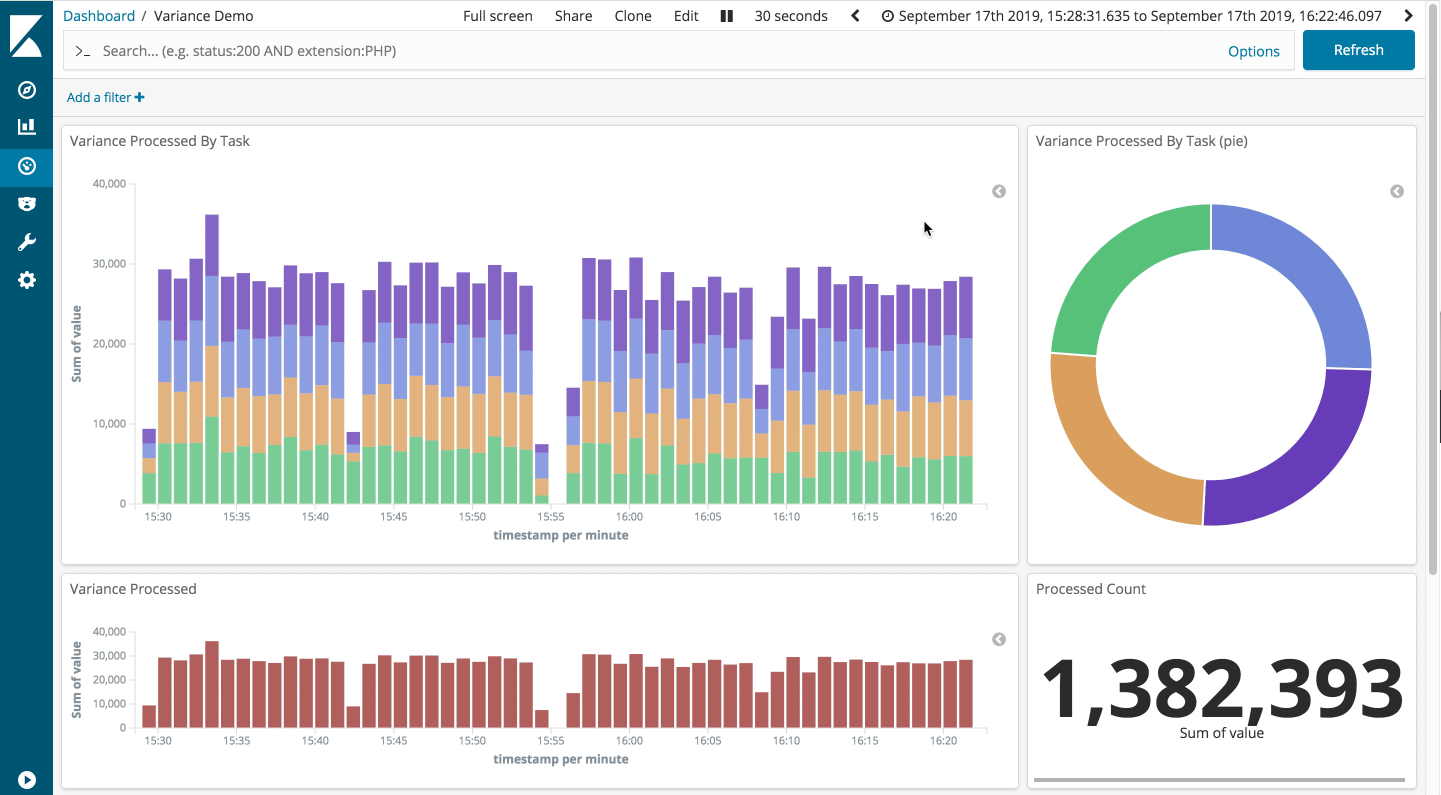Toggle legend on Variance Processed chart
The height and width of the screenshot is (795, 1441).
click(x=999, y=639)
